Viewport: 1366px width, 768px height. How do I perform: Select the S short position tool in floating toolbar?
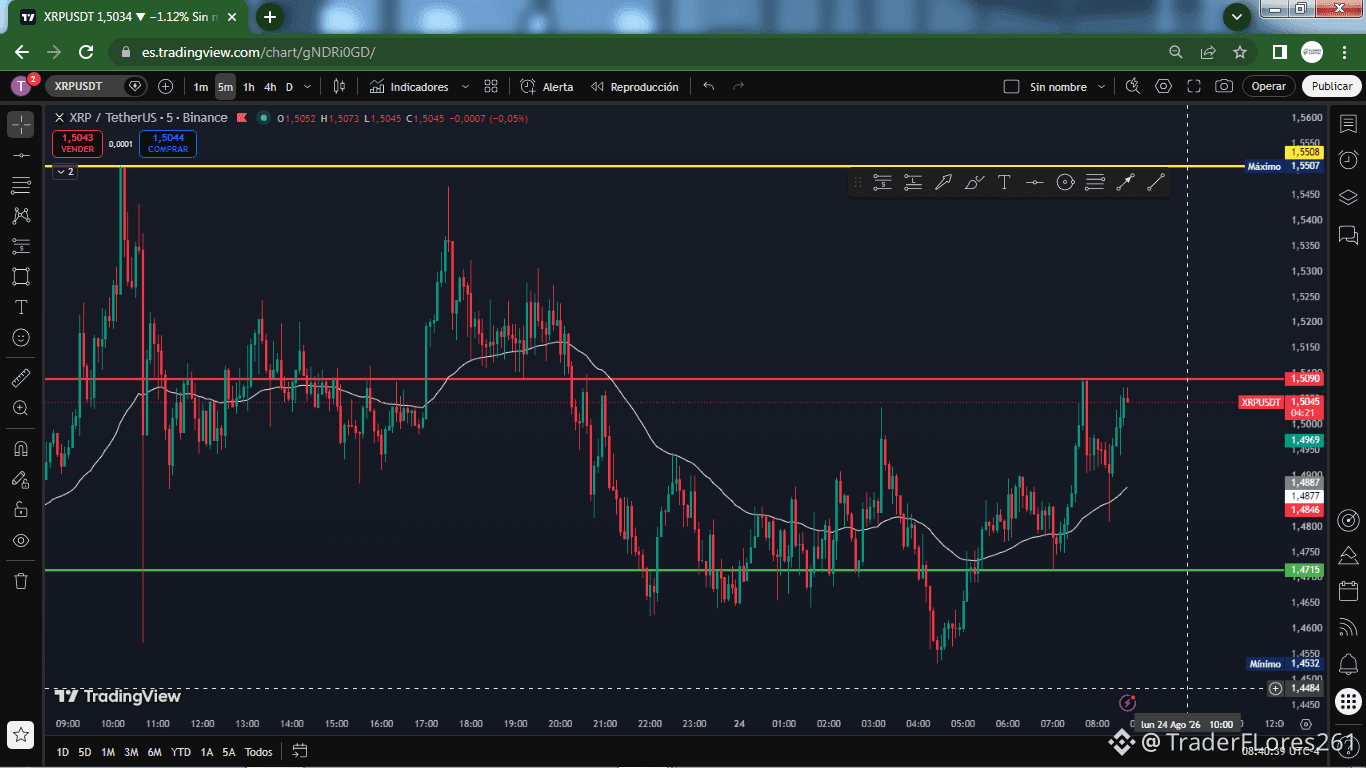[882, 182]
